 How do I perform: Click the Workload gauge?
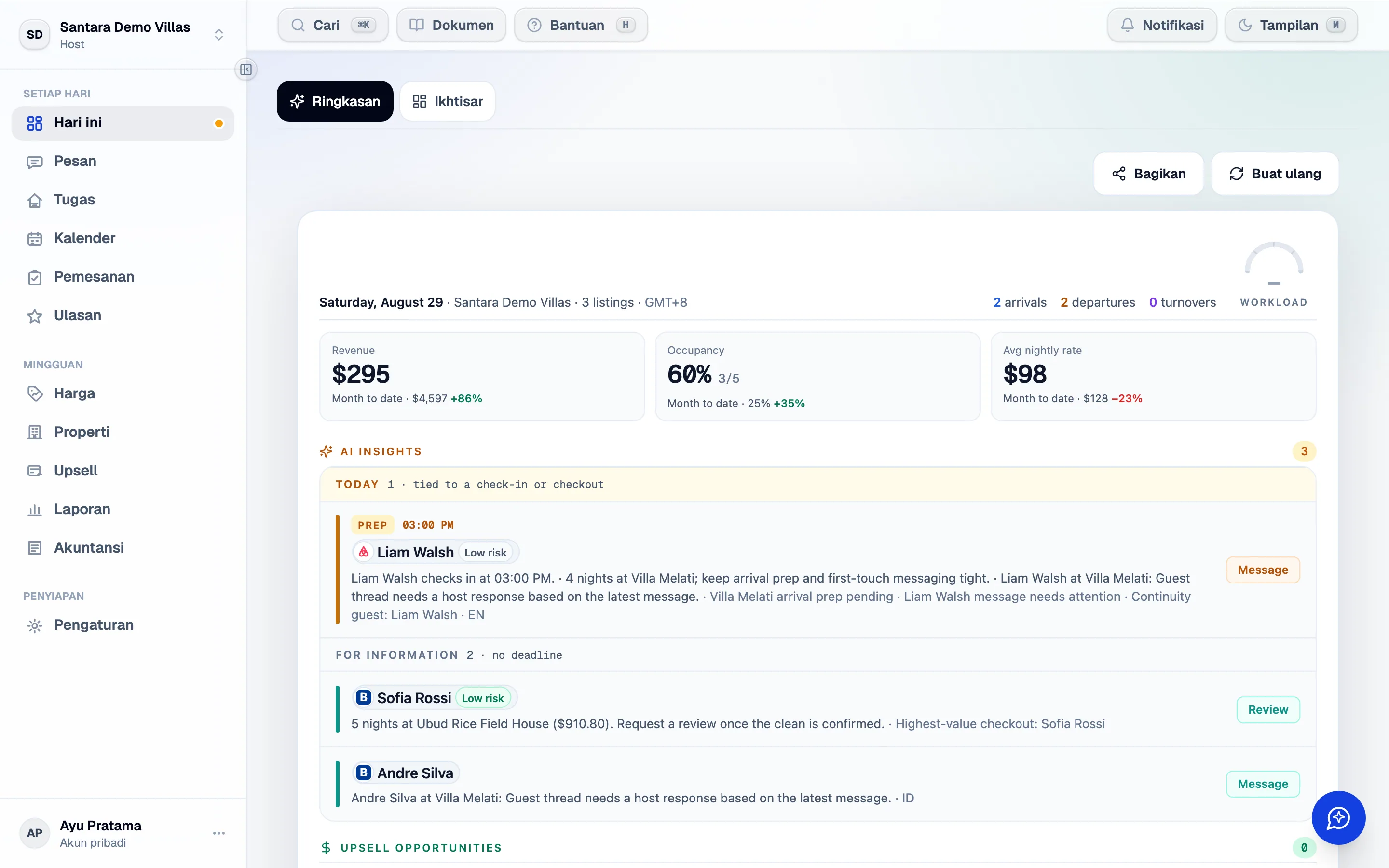(x=1274, y=274)
